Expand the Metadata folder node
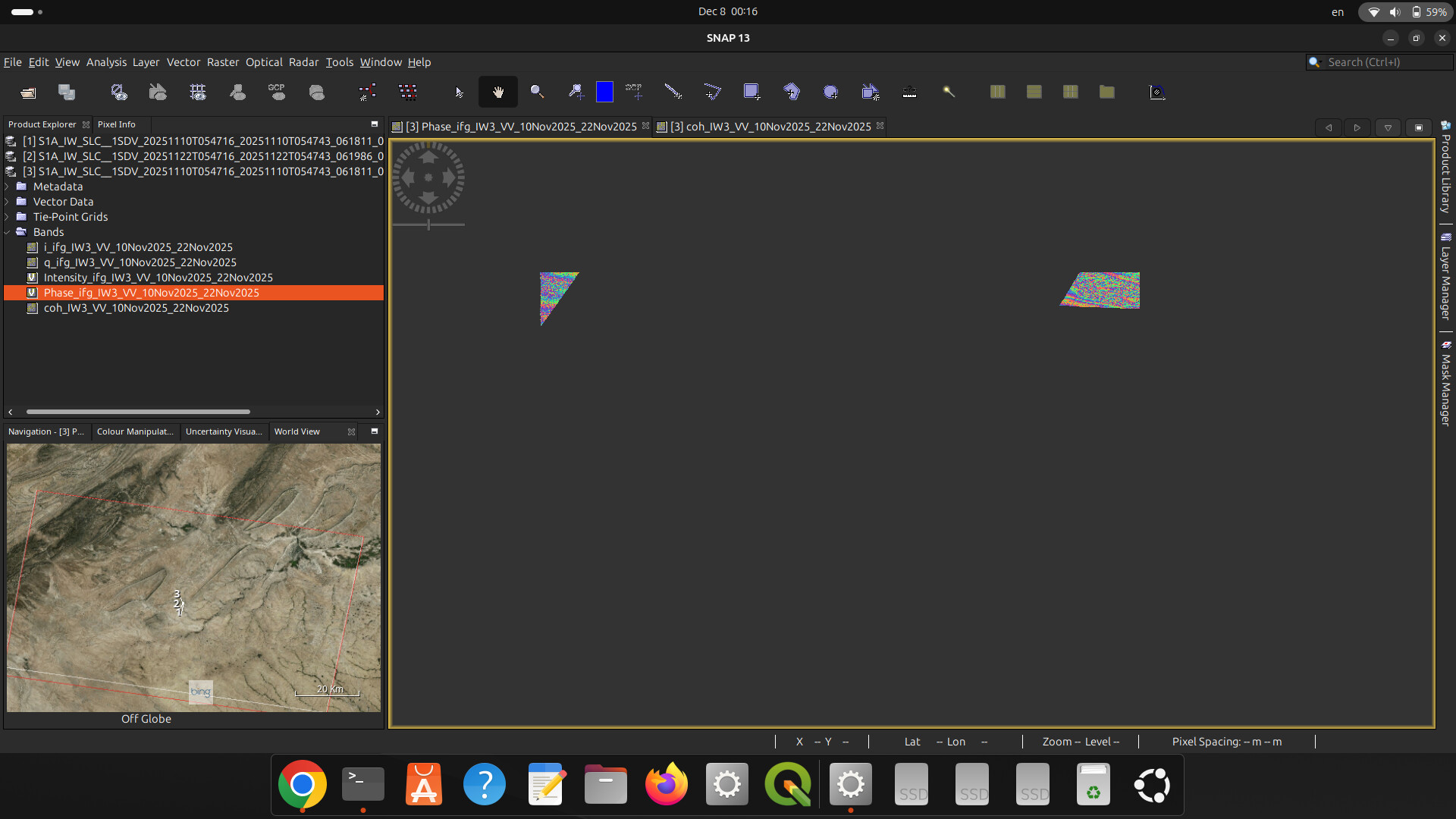1456x819 pixels. click(8, 187)
